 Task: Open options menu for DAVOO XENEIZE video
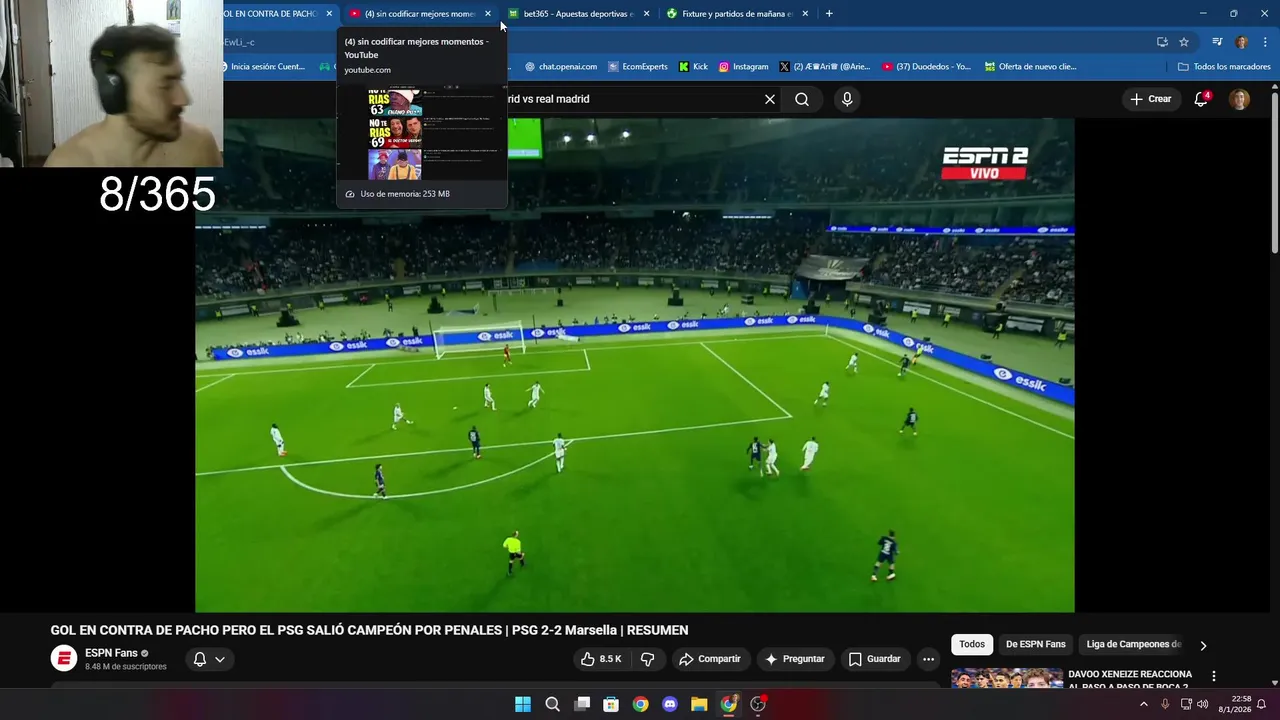pos(1214,676)
